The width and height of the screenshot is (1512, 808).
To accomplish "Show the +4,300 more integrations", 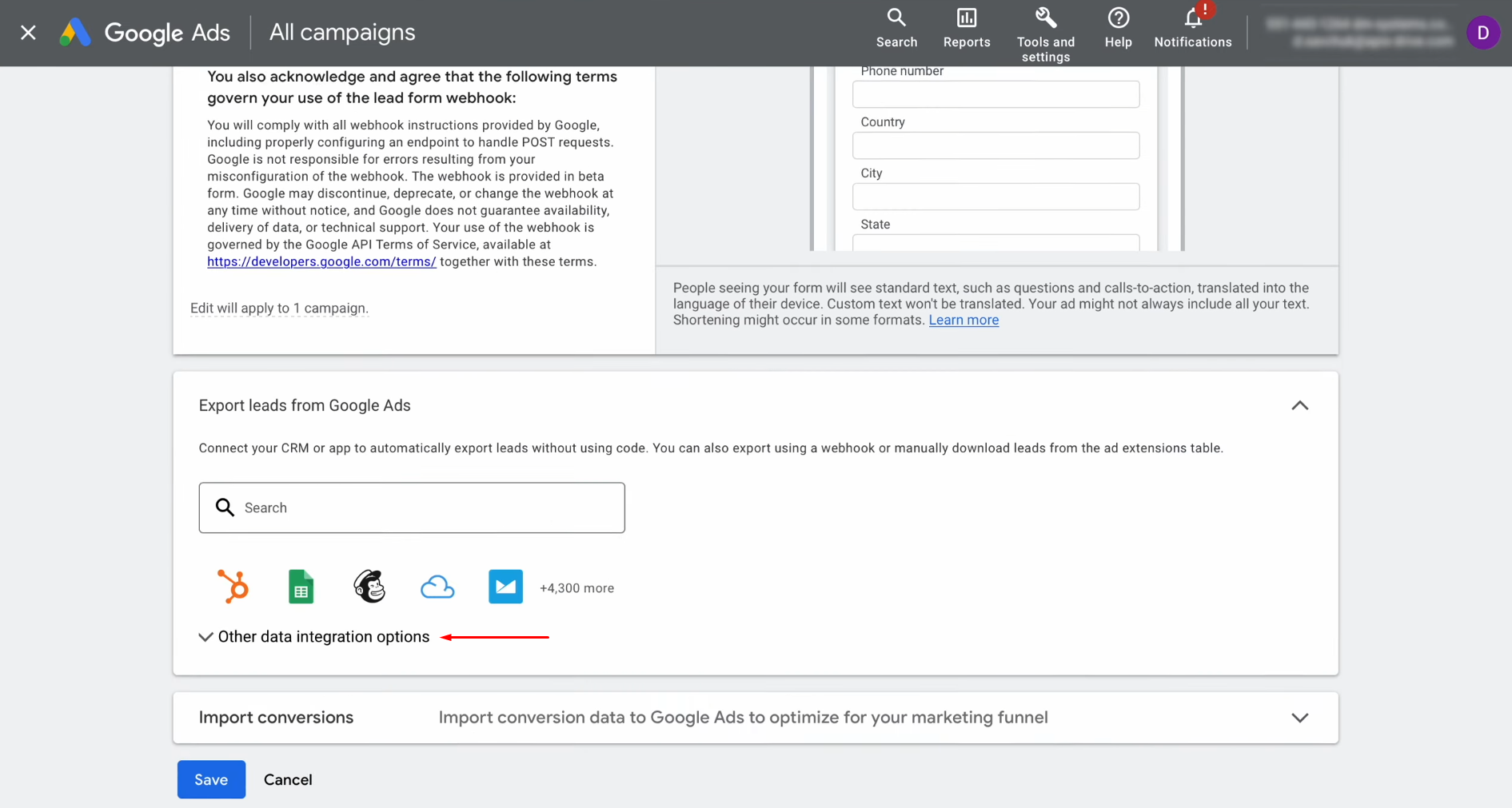I will click(576, 588).
